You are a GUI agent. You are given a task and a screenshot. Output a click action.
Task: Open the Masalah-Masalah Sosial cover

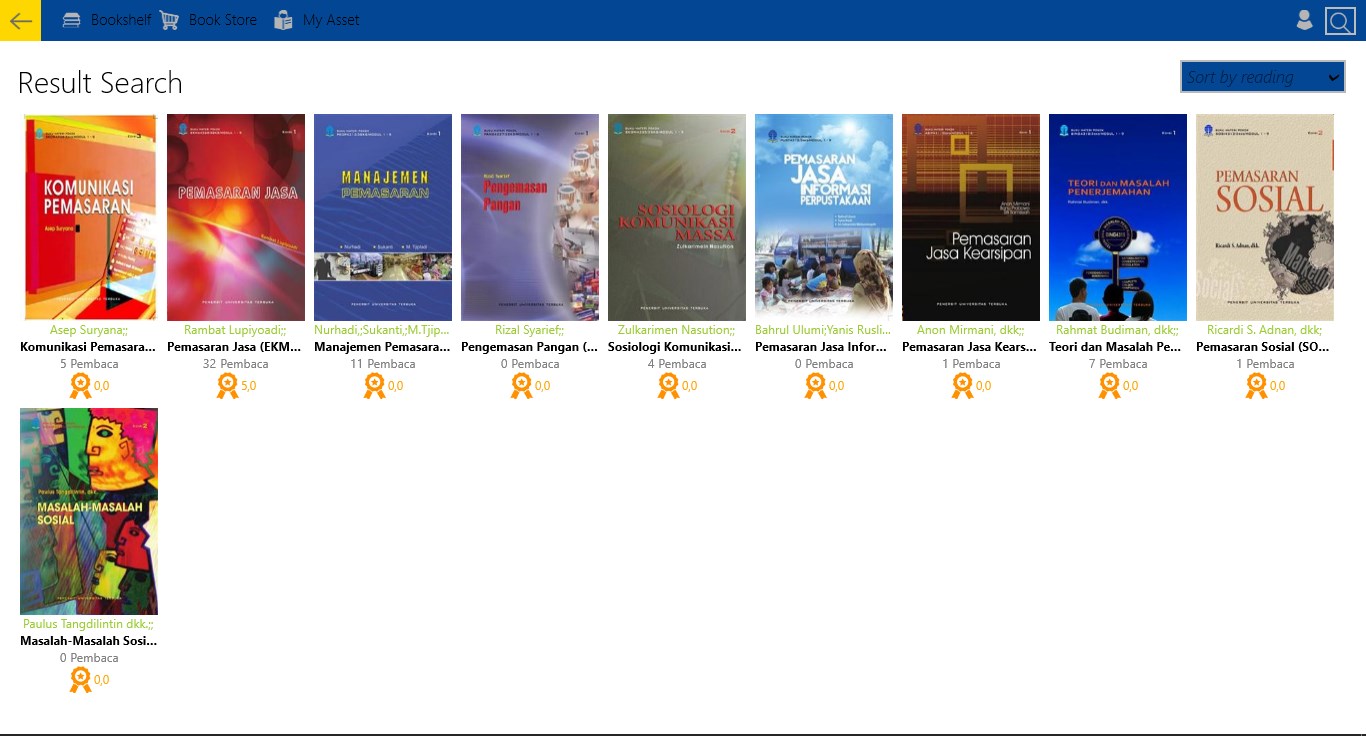(x=88, y=510)
